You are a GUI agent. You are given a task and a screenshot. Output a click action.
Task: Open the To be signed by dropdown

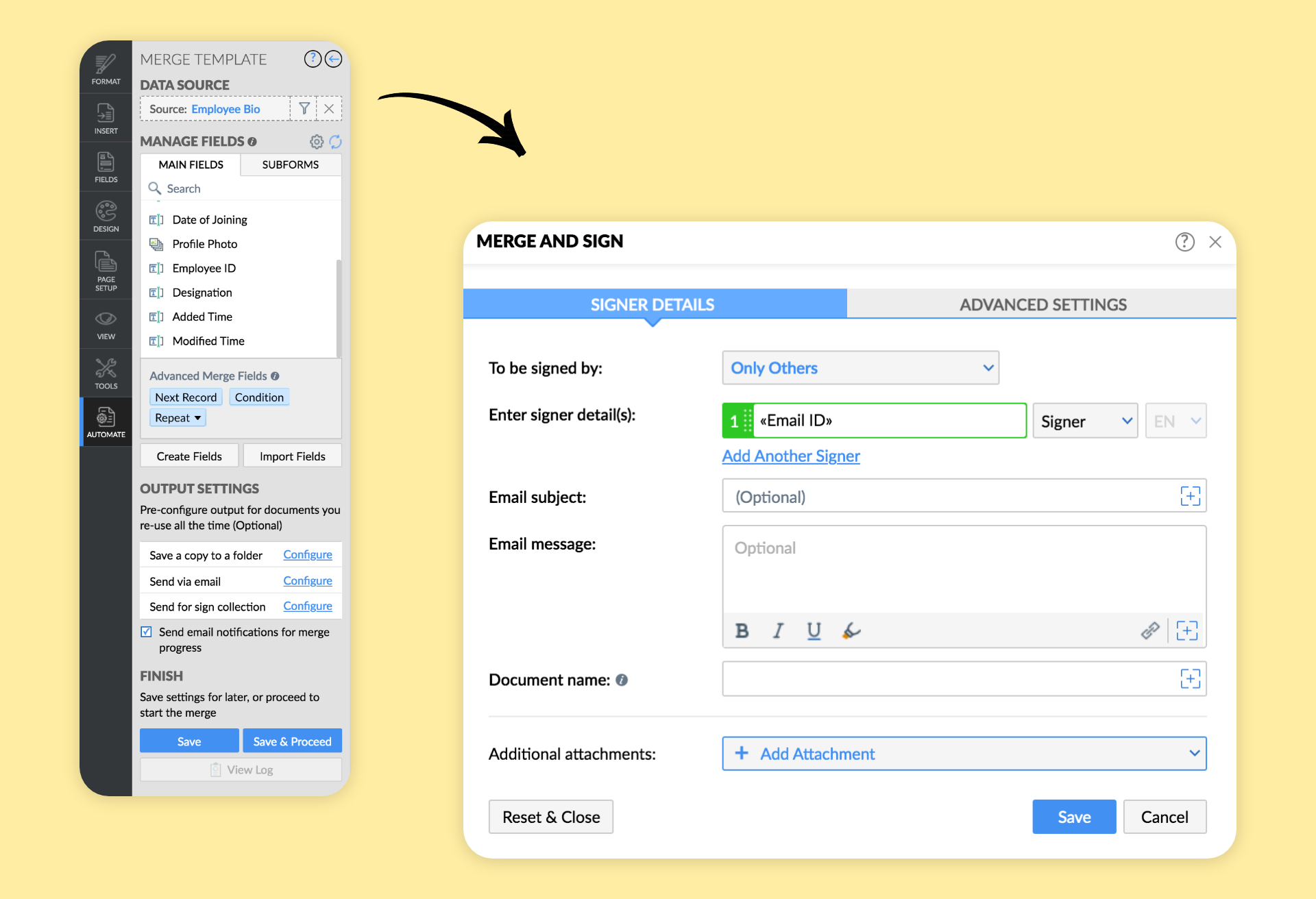pyautogui.click(x=860, y=368)
